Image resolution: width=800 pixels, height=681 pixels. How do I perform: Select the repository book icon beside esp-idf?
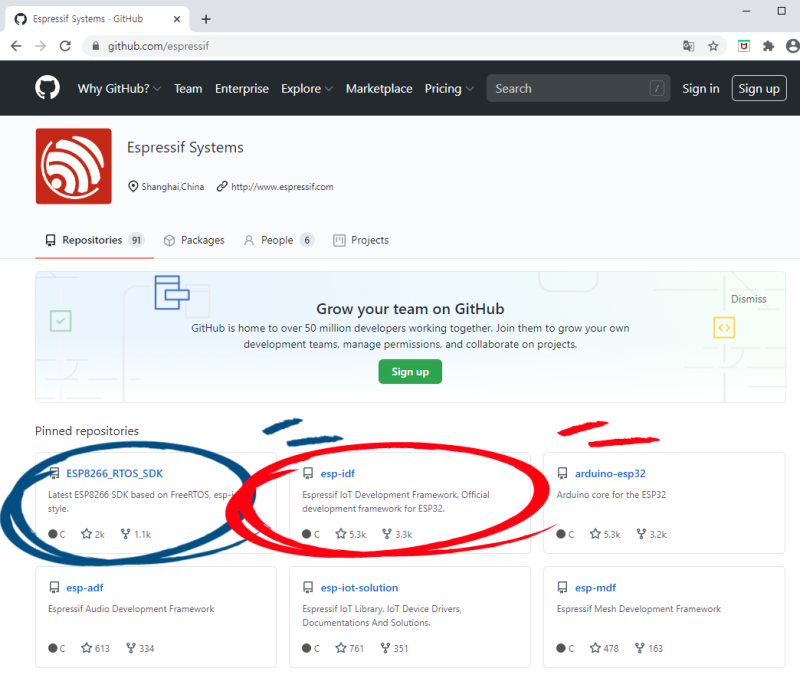tap(307, 473)
